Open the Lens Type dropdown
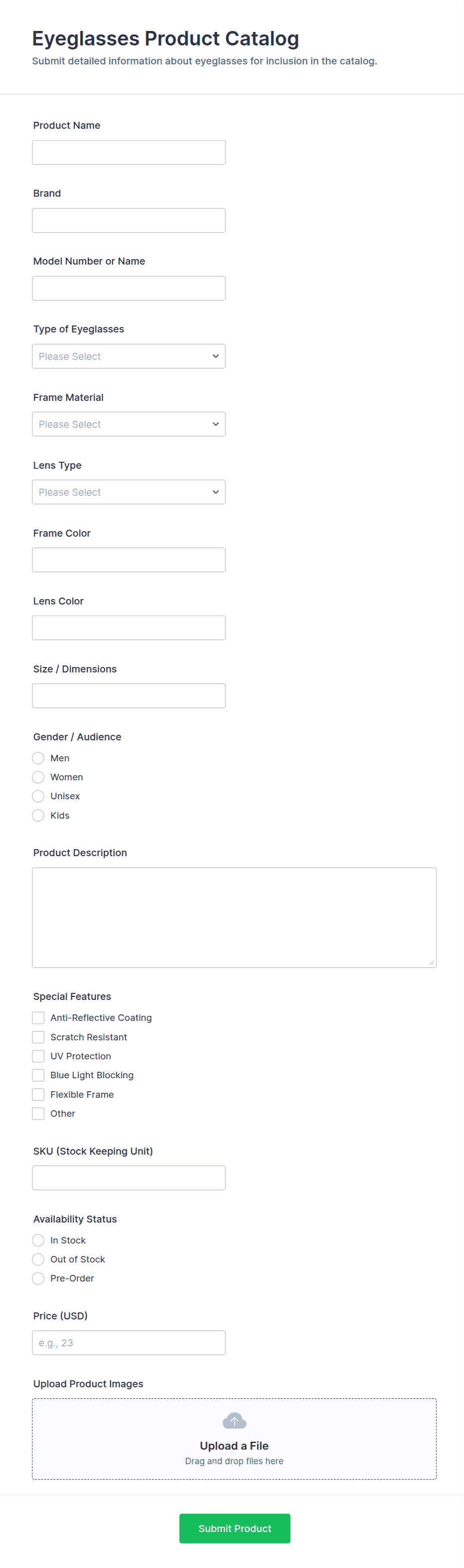The width and height of the screenshot is (464, 1568). pyautogui.click(x=128, y=492)
